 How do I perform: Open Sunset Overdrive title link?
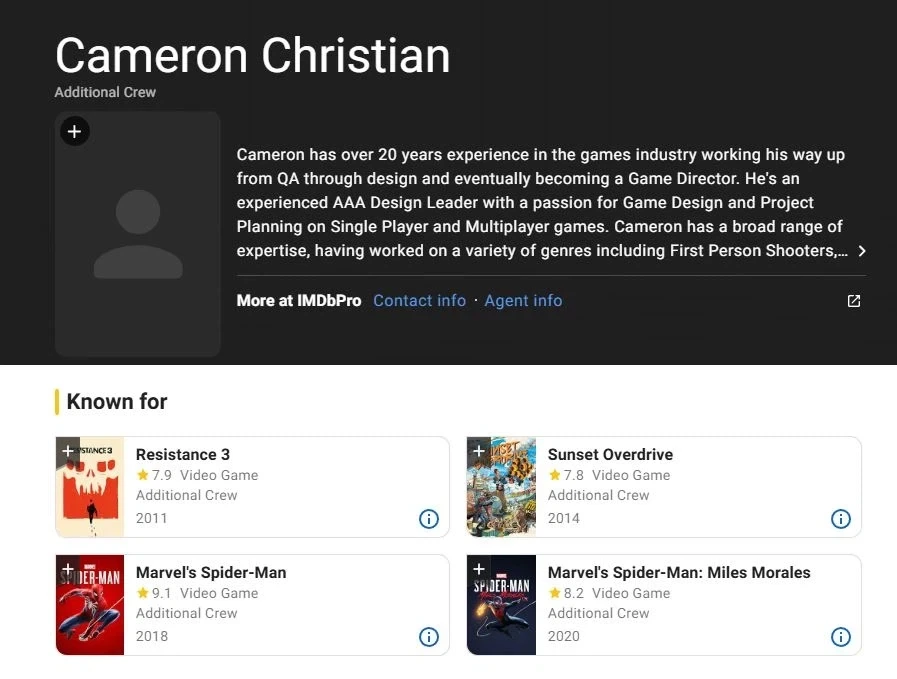610,454
